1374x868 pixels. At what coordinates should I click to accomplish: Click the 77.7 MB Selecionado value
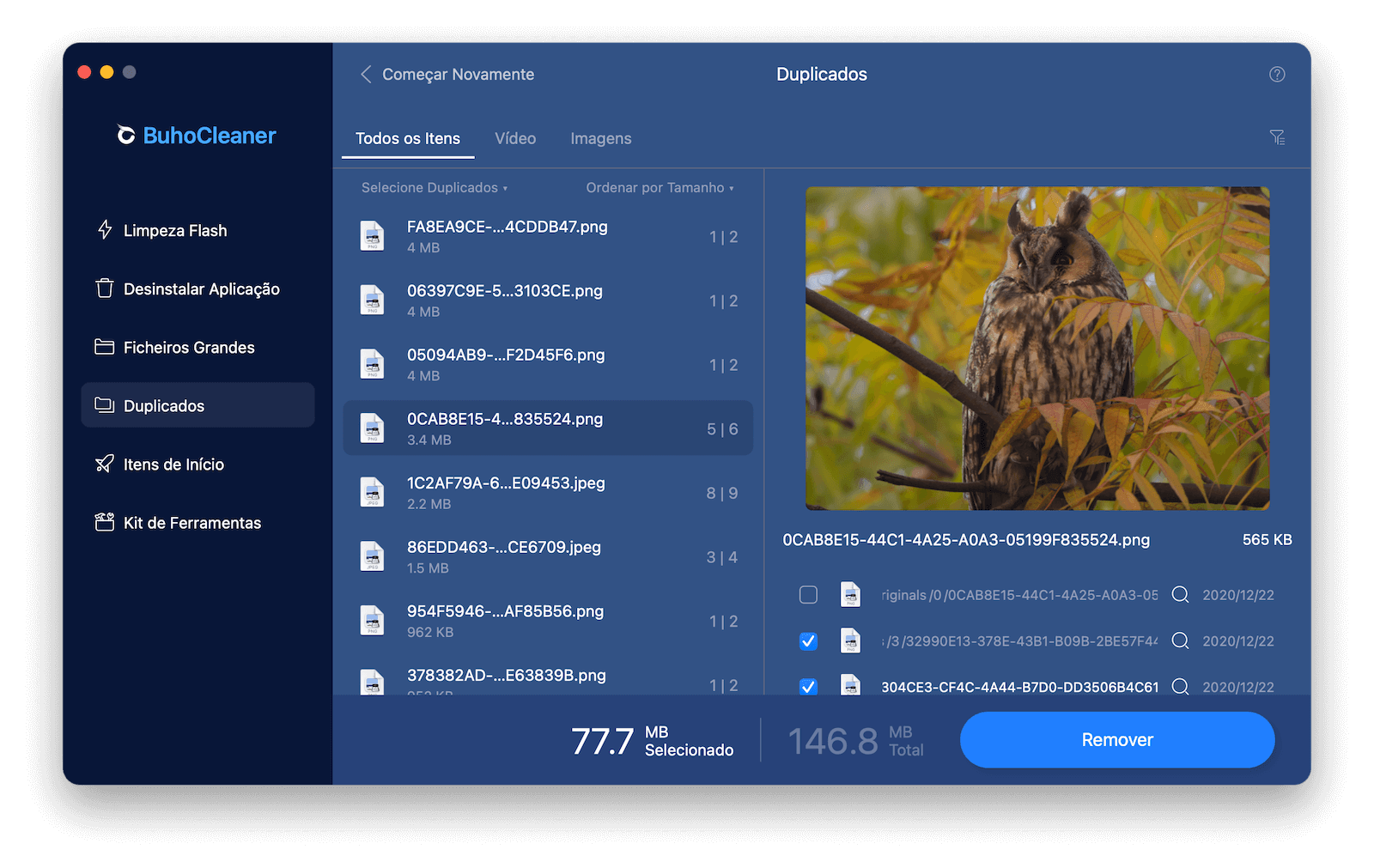[x=652, y=741]
